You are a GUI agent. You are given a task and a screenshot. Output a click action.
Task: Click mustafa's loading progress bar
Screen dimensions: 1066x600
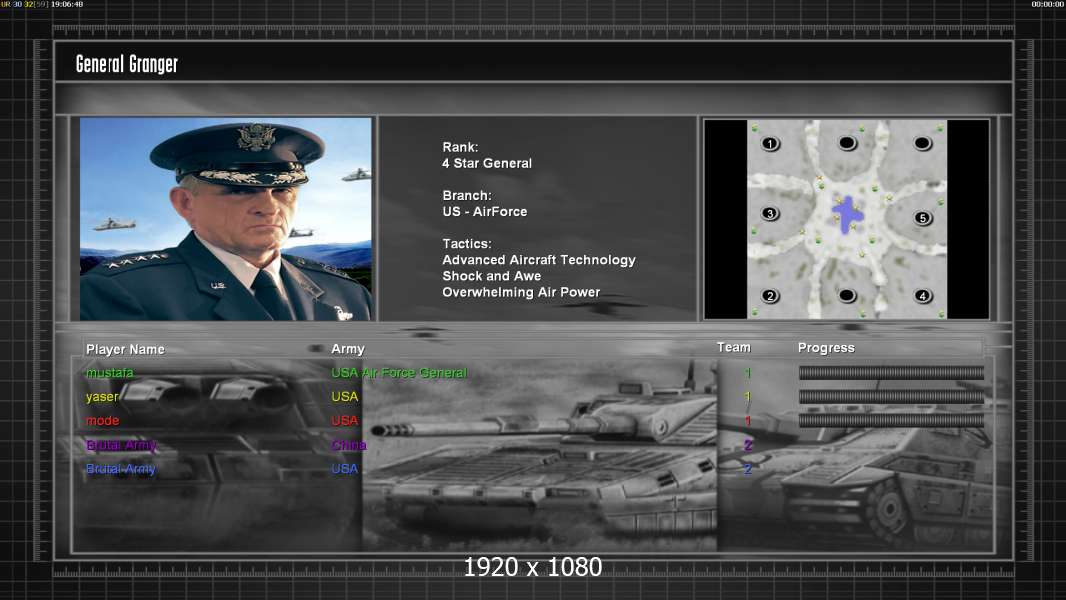[x=891, y=372]
